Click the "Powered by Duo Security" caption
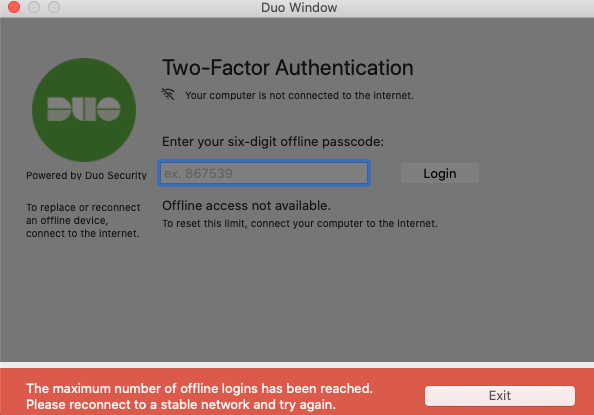Image resolution: width=594 pixels, height=415 pixels. [86, 175]
